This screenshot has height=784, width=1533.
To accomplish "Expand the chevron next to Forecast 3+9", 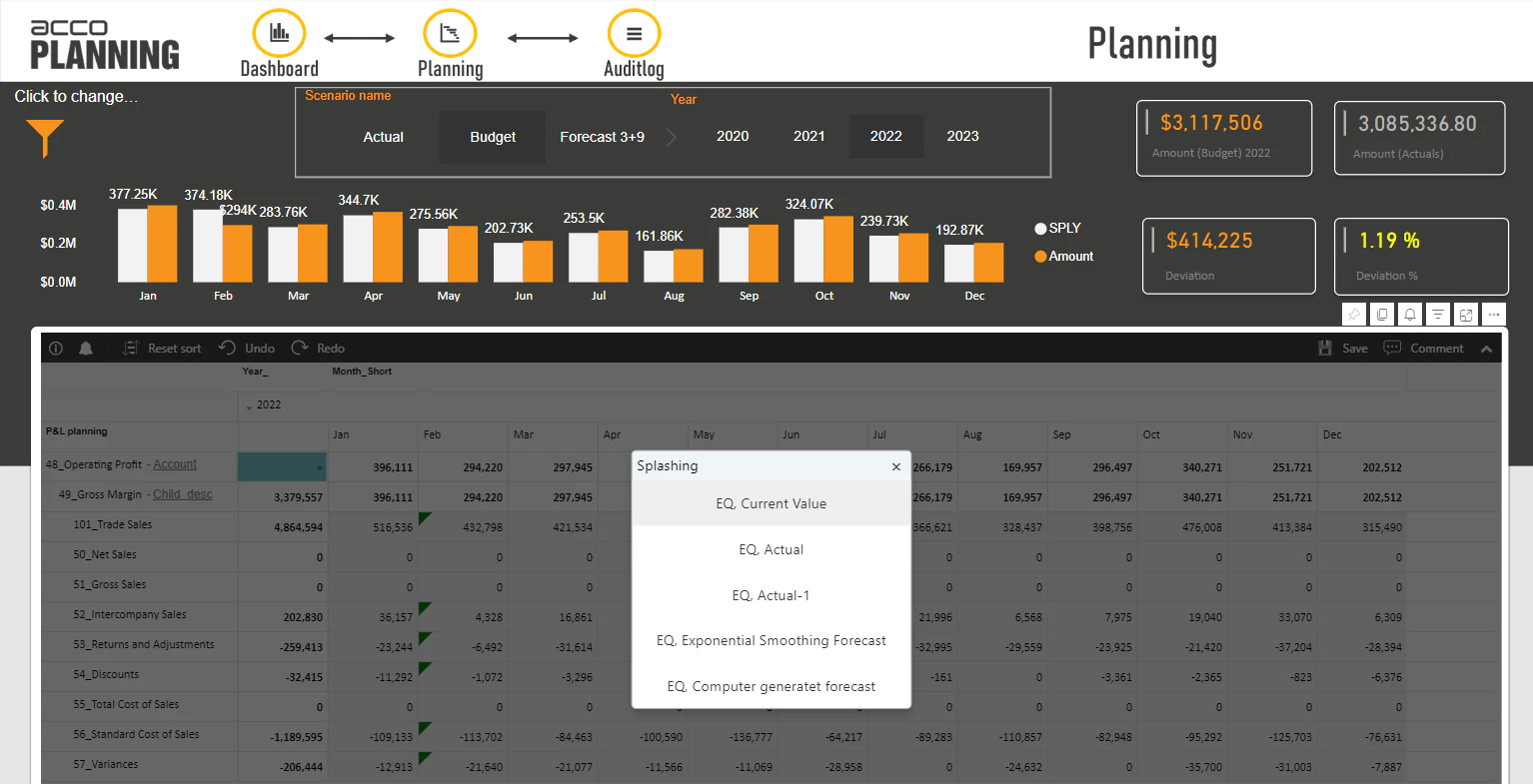I will tap(670, 137).
